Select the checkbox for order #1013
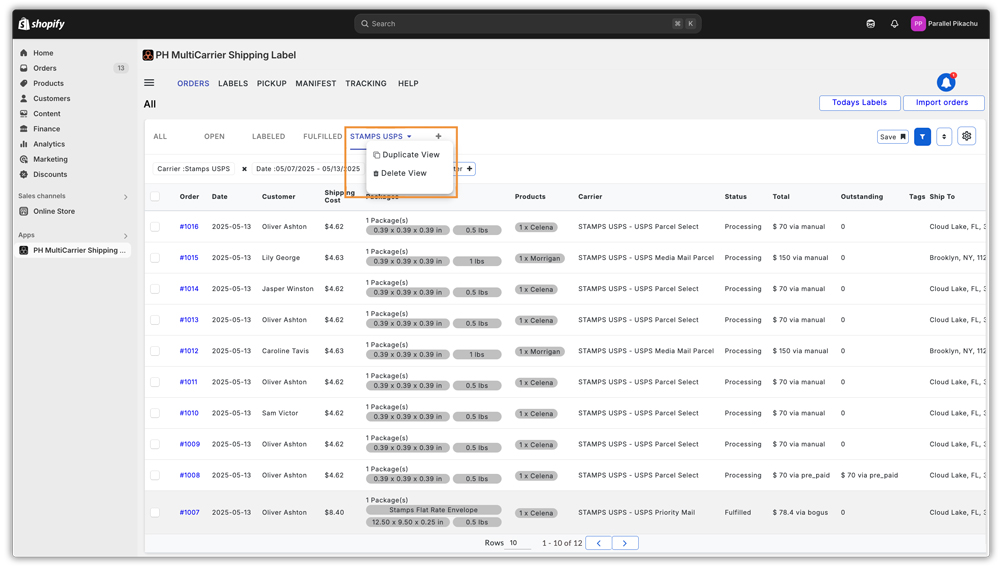The width and height of the screenshot is (1000, 568). click(155, 320)
